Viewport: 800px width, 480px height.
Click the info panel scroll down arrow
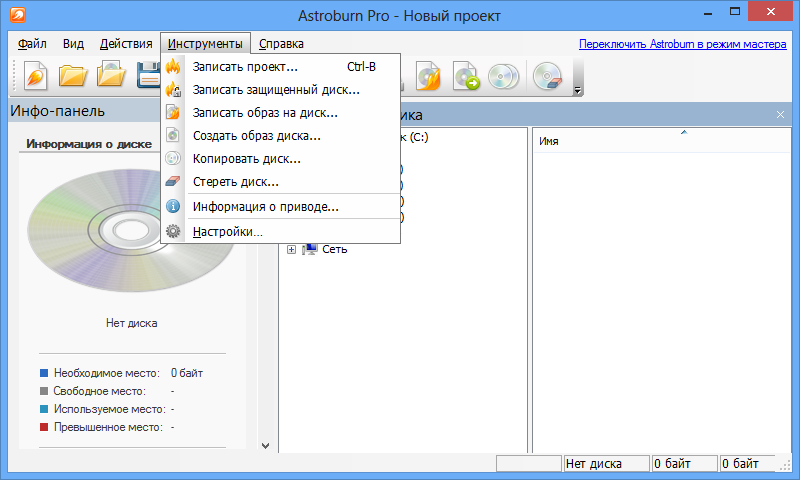click(265, 446)
